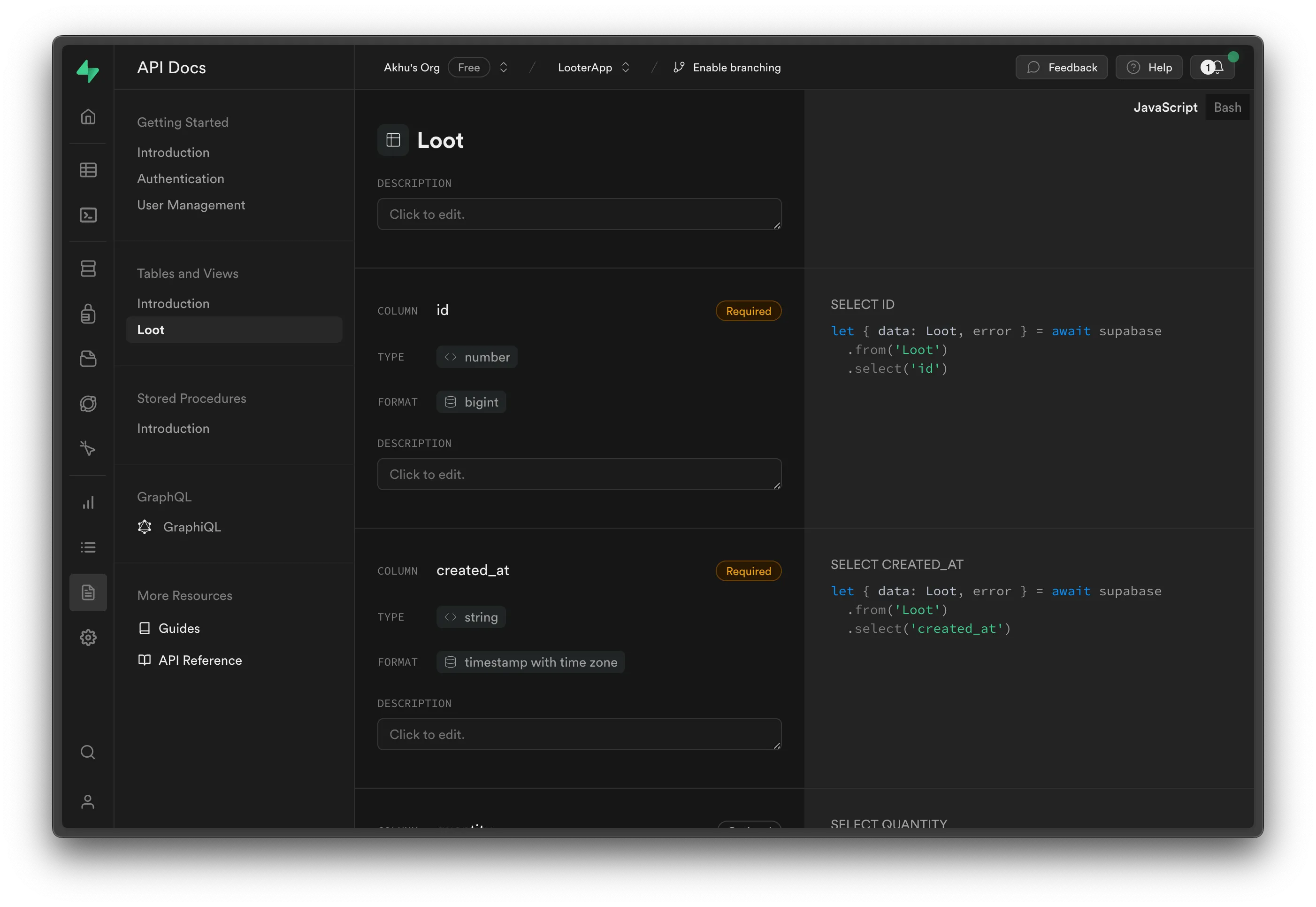
Task: Open the Authentication lock icon
Action: pos(88,314)
